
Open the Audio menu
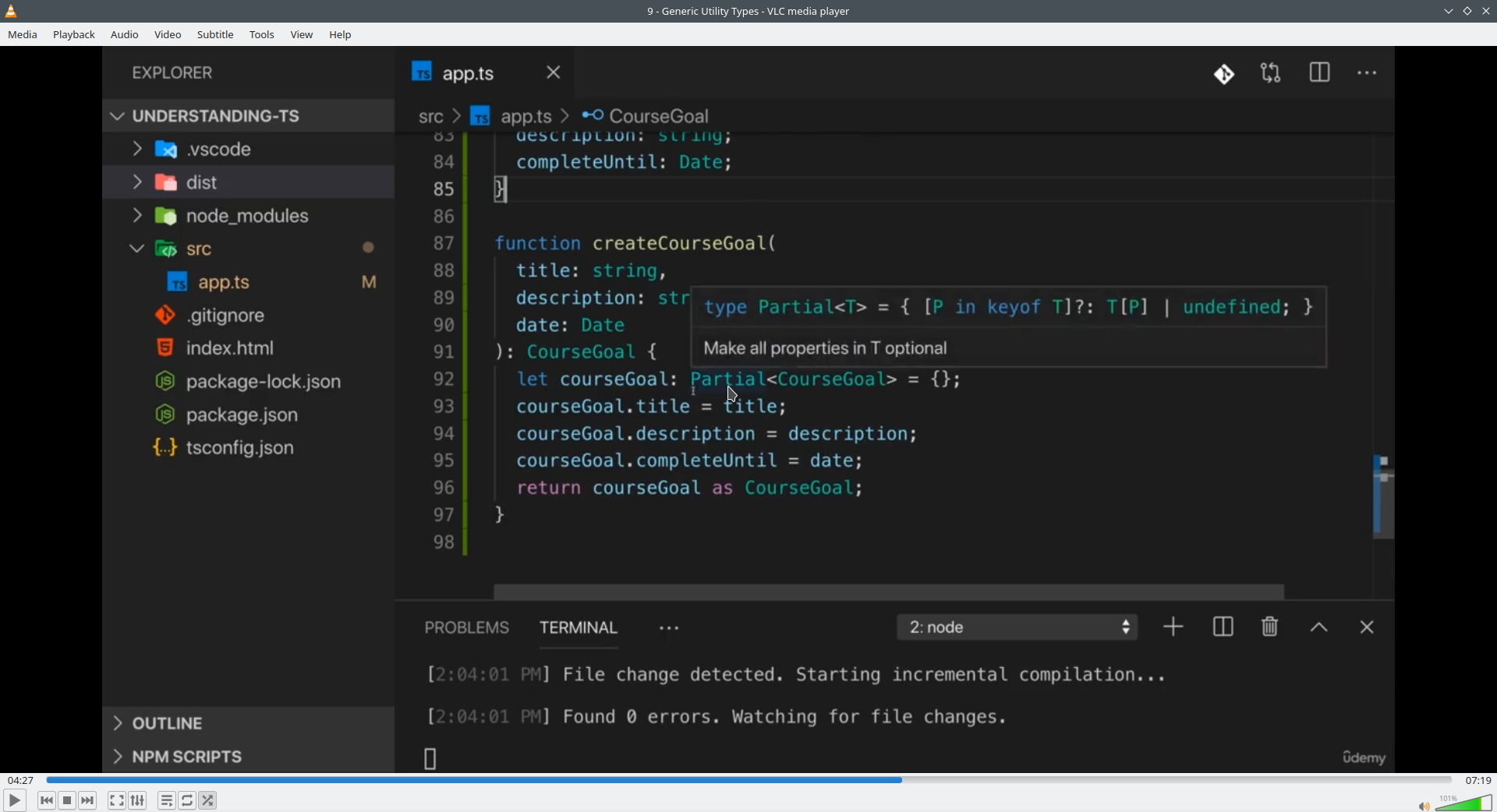pyautogui.click(x=125, y=35)
